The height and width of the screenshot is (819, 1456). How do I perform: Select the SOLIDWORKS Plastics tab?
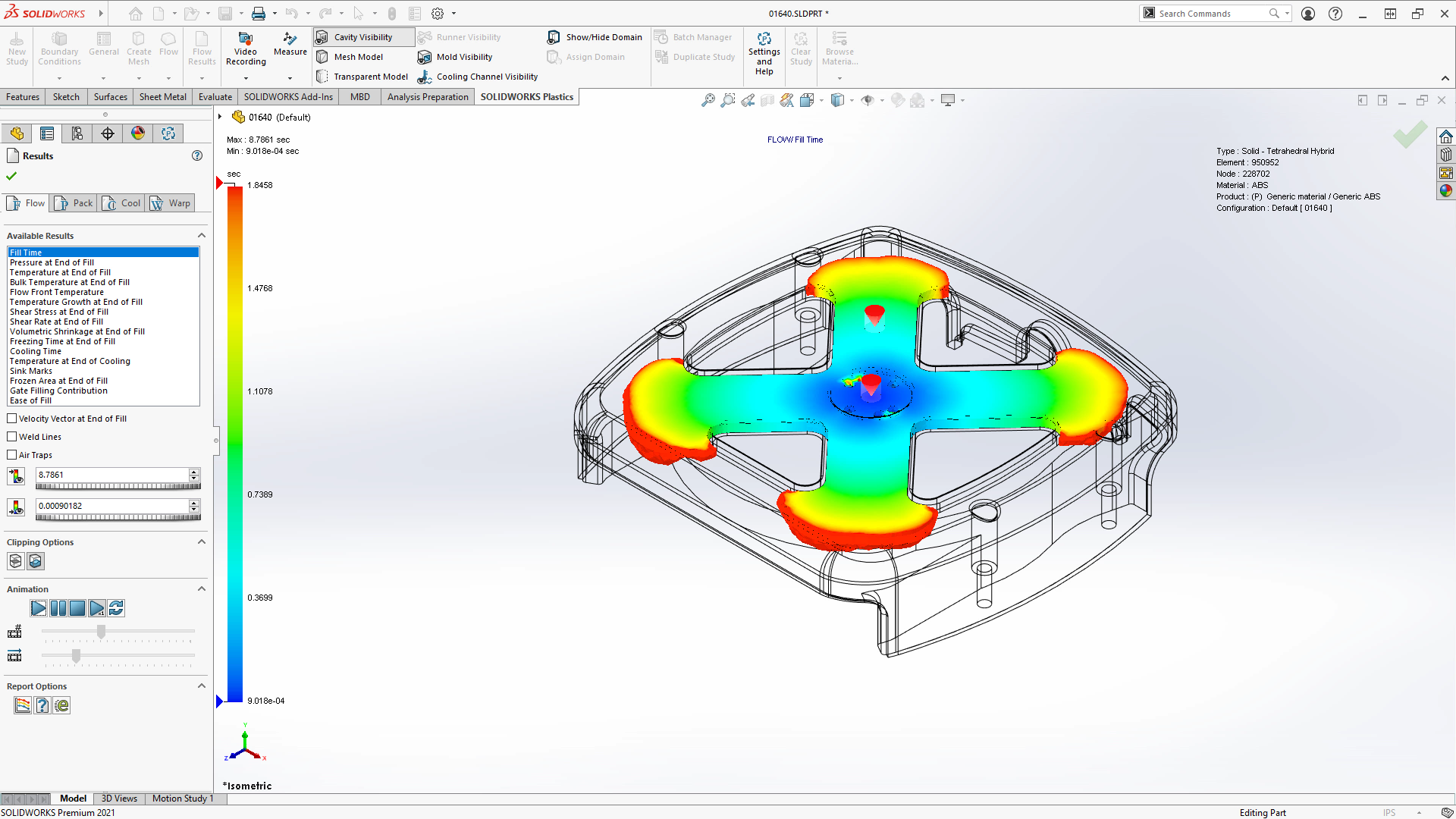(x=526, y=96)
